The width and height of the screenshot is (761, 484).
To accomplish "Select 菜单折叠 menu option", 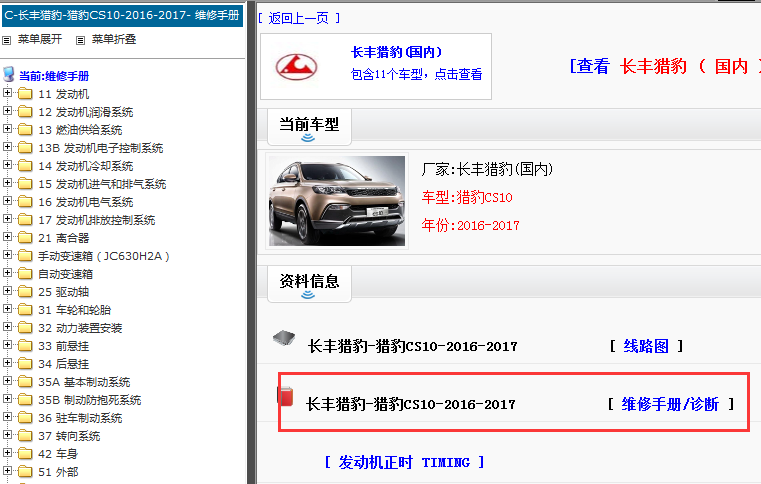I will tap(114, 39).
